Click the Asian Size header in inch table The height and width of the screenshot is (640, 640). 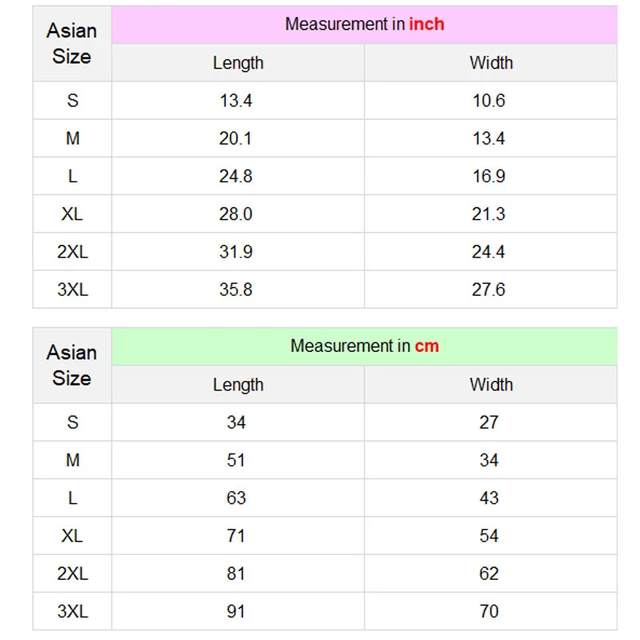pyautogui.click(x=72, y=43)
